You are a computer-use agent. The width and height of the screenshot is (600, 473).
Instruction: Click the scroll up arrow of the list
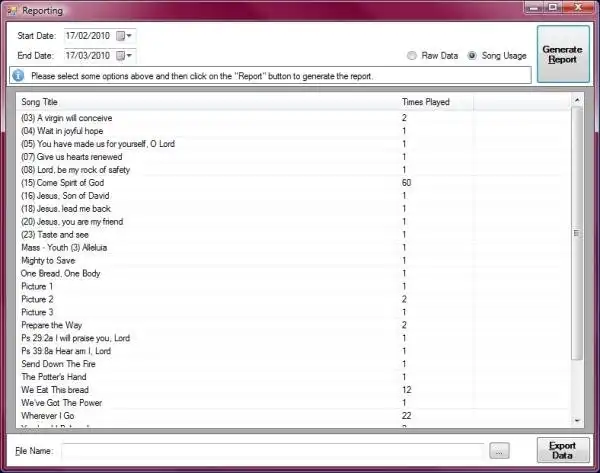577,100
